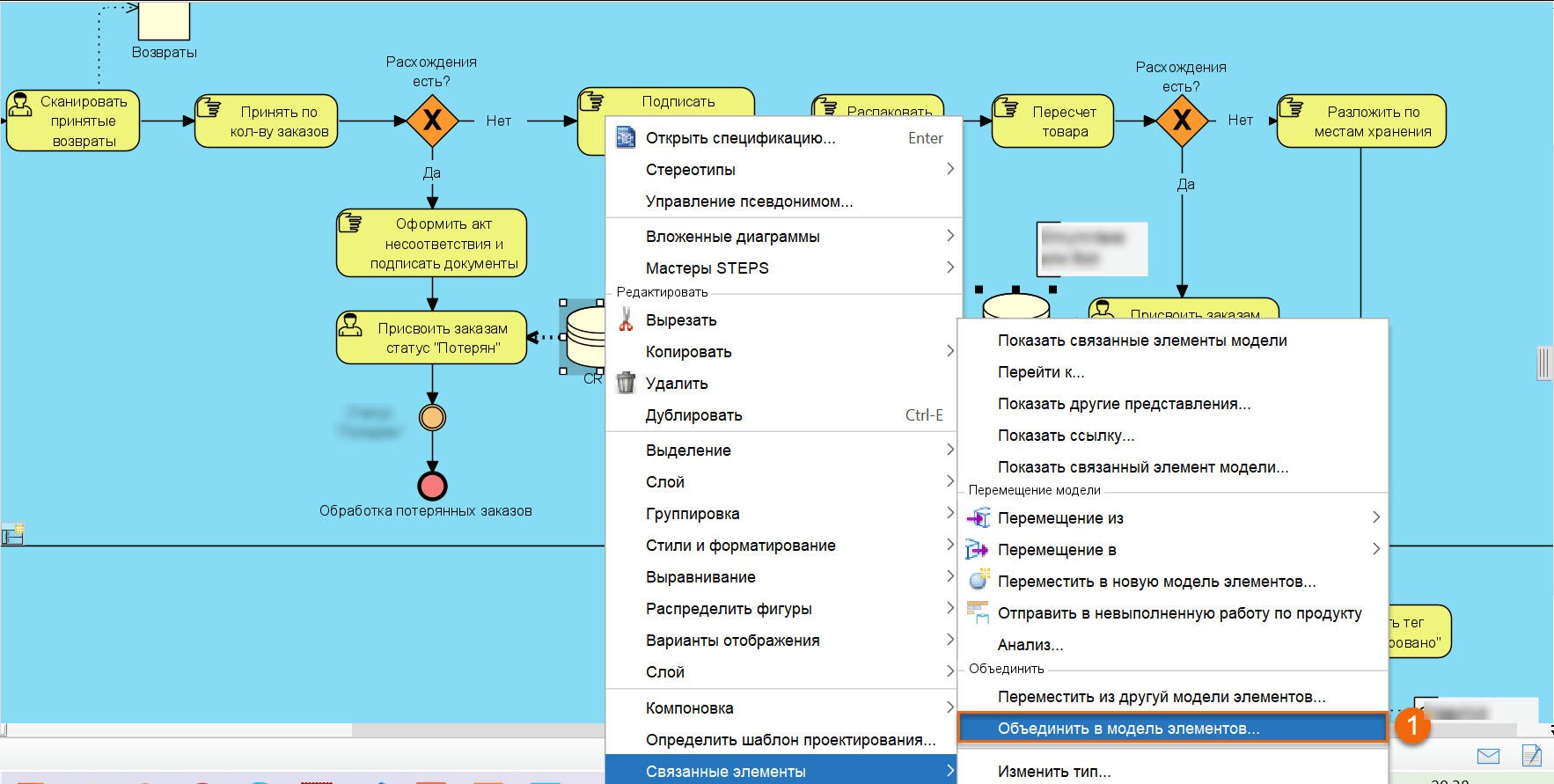
Task: Click the trash icon next to Удалить
Action: pos(626,383)
